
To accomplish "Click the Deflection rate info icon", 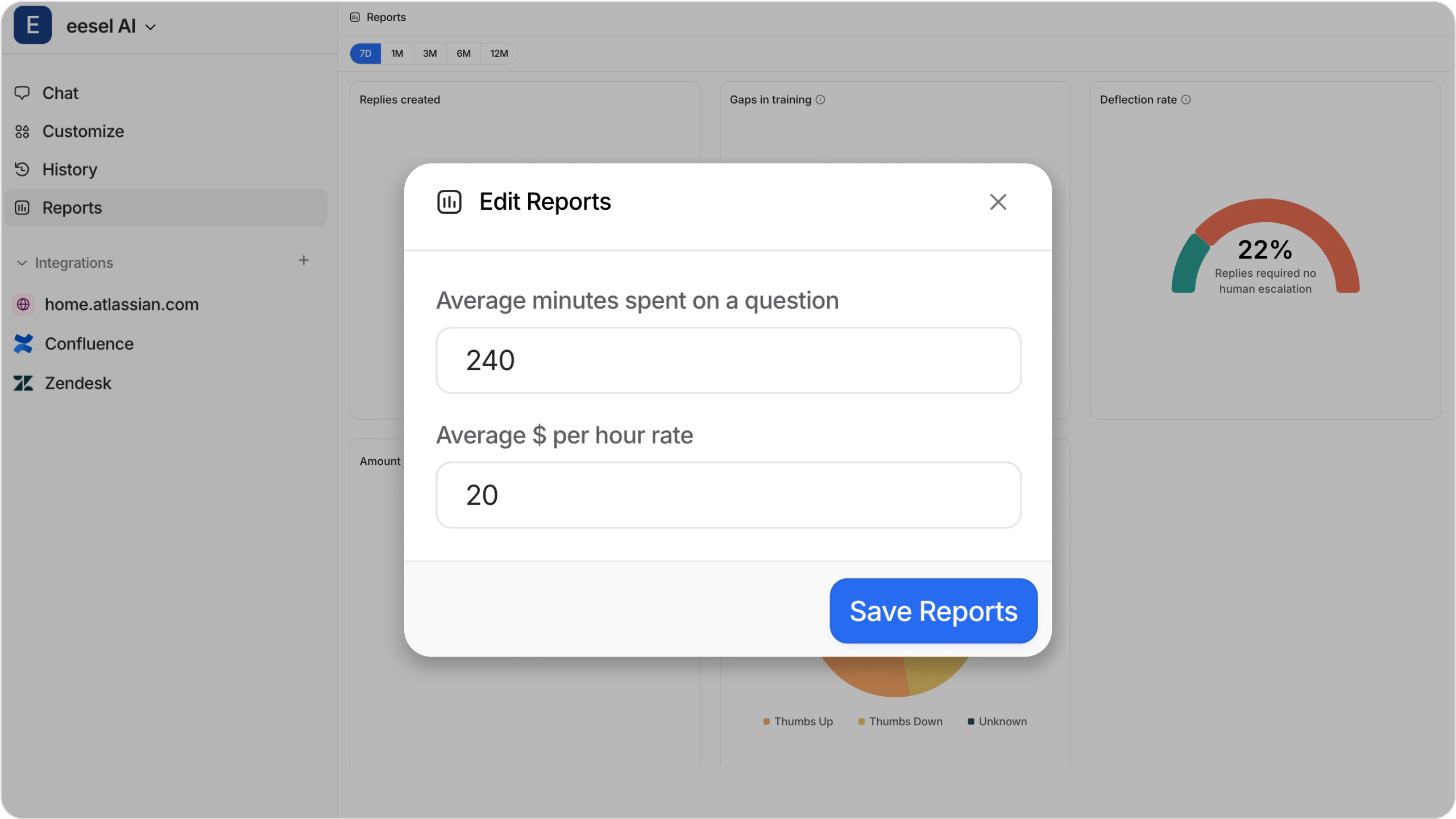I will click(x=1185, y=99).
